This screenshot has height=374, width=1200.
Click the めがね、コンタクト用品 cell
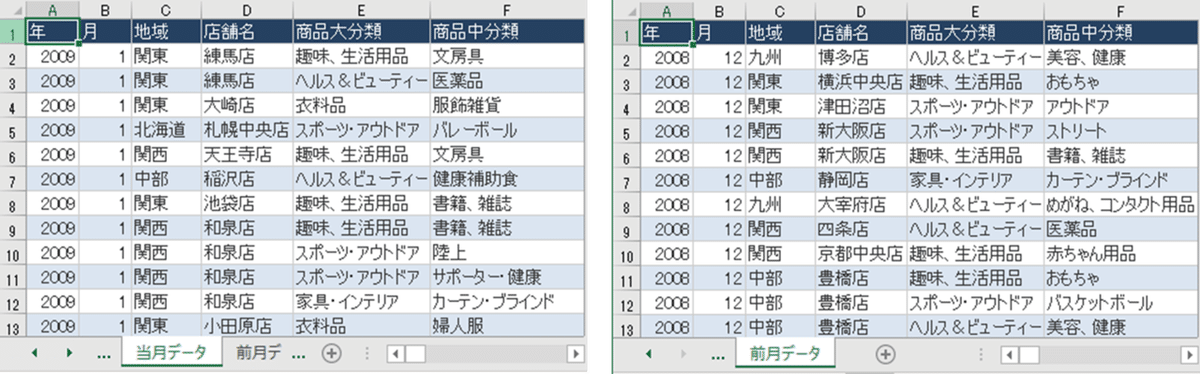[1120, 204]
